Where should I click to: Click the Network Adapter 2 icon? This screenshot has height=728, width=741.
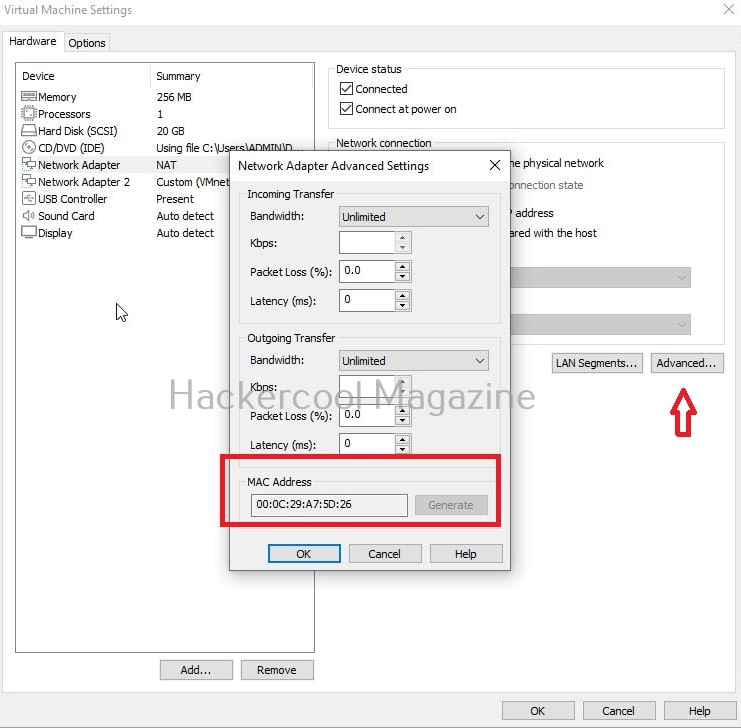(x=28, y=182)
